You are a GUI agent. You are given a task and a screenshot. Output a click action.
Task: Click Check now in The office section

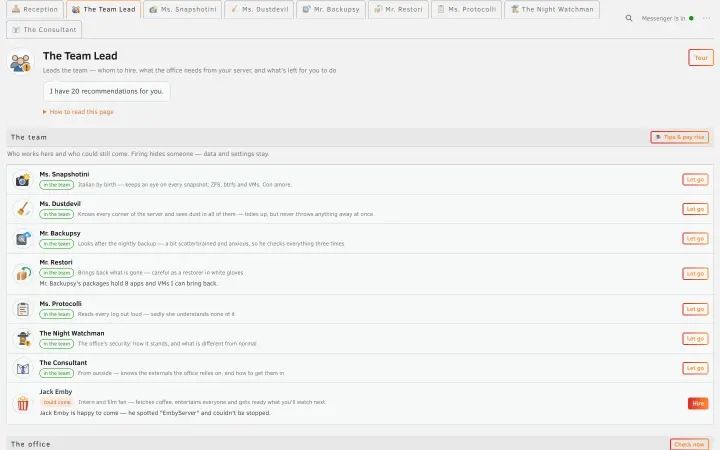click(689, 444)
